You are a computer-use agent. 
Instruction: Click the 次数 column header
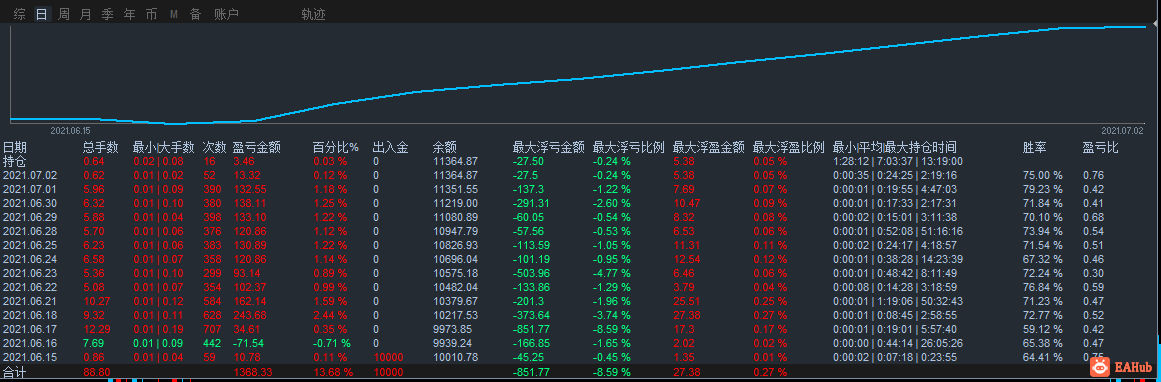click(215, 147)
